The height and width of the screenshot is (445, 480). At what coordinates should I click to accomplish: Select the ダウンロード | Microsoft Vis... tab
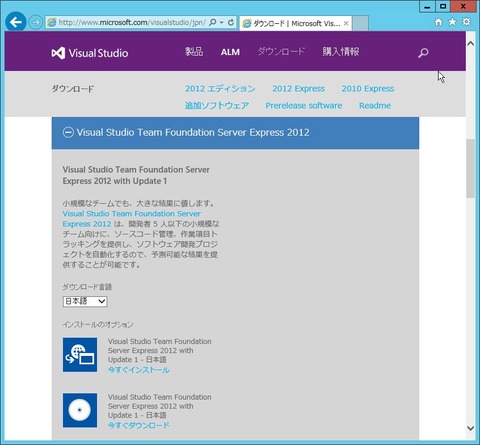(295, 23)
